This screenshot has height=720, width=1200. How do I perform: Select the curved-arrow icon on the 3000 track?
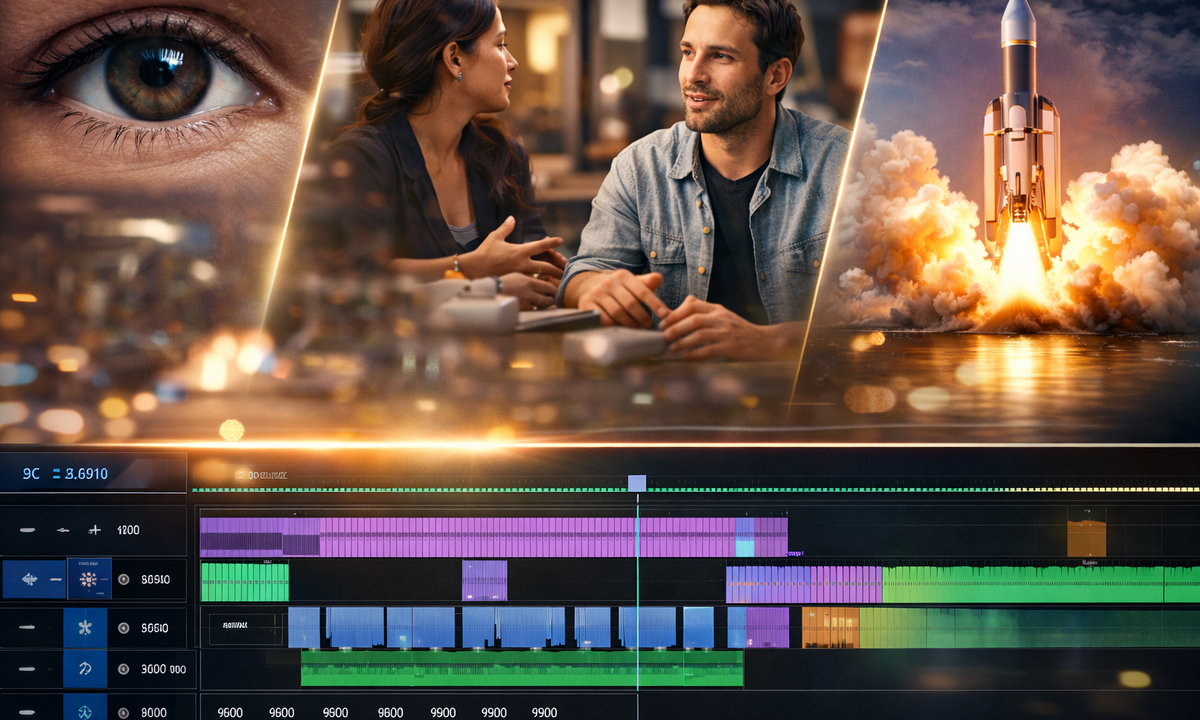point(86,669)
